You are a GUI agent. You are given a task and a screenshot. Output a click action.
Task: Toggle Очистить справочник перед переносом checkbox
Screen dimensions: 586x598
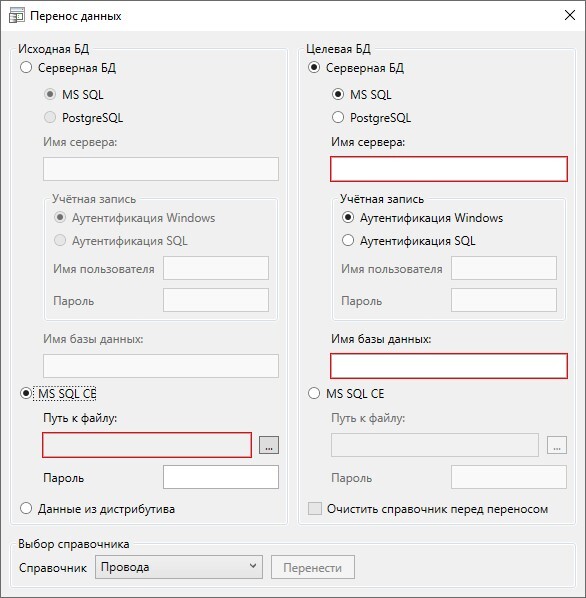pos(315,509)
